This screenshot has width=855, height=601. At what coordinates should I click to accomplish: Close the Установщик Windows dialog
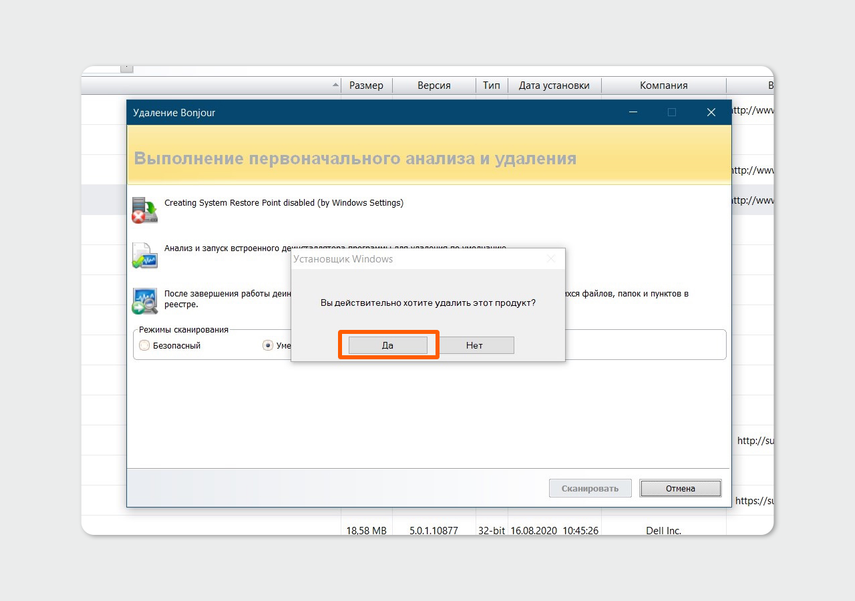[x=550, y=259]
